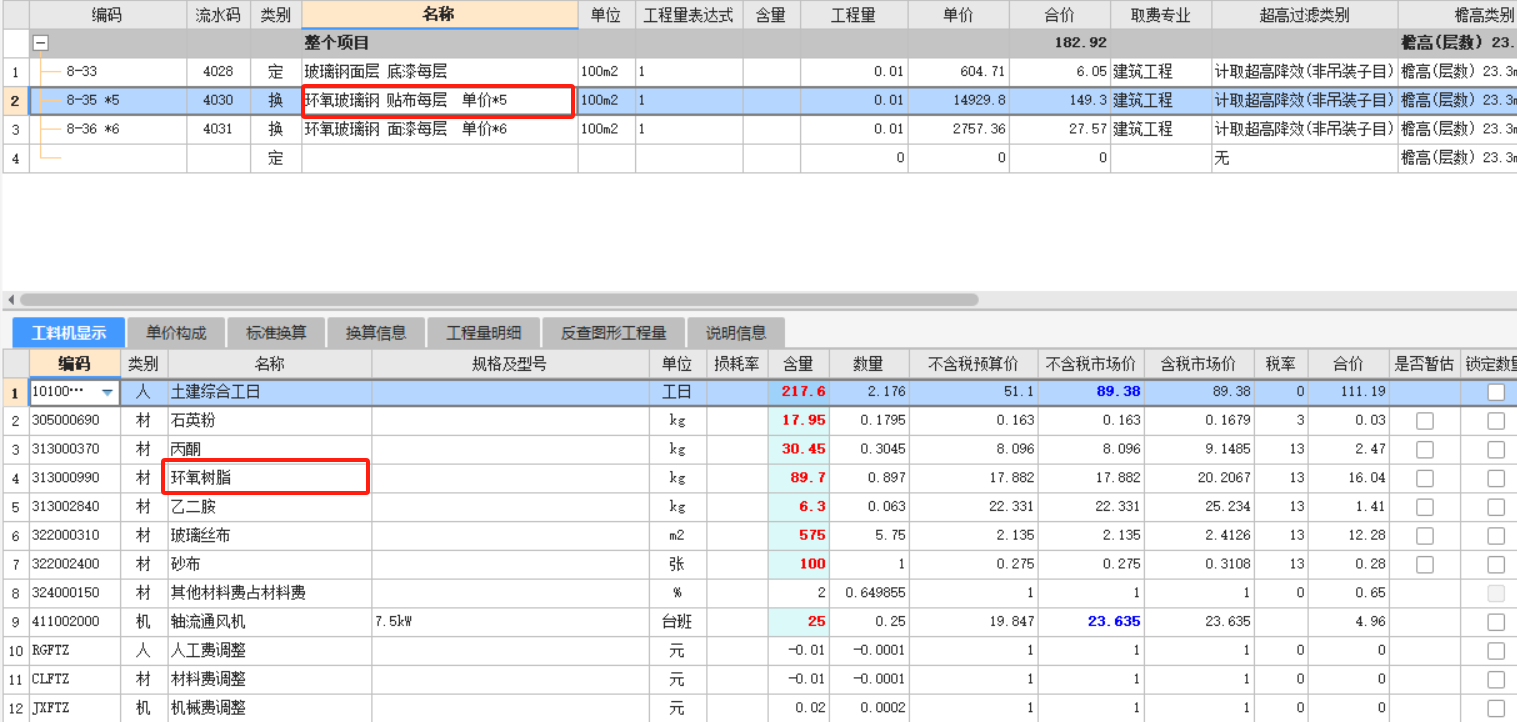Viewport: 1517px width, 722px height.
Task: Check 是否暂估 for the 砂布 row
Action: 1425,564
